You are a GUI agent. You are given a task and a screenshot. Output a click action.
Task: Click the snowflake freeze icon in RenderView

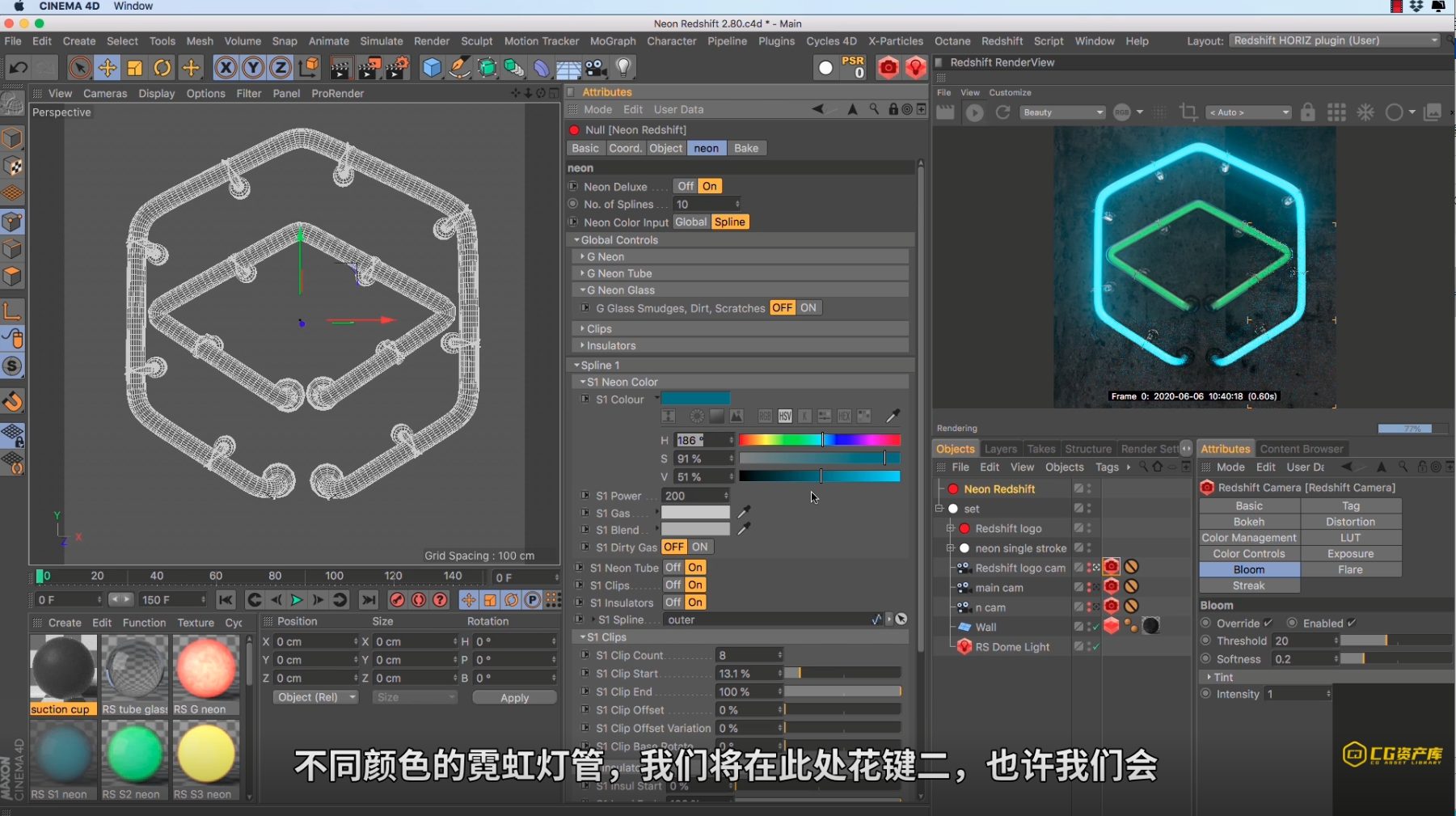click(1365, 112)
